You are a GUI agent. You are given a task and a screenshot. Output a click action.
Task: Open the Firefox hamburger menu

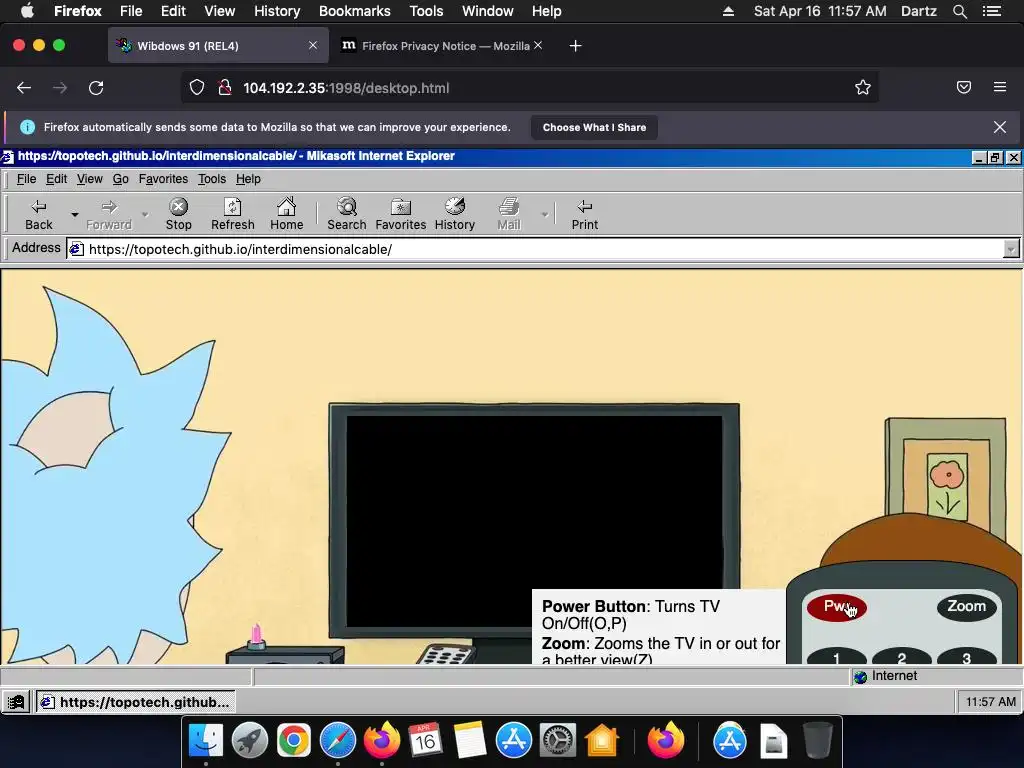coord(1000,87)
